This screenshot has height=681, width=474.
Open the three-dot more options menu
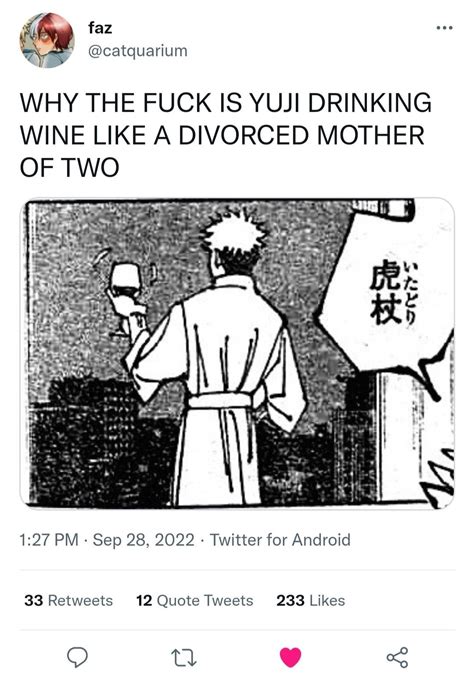[x=444, y=28]
